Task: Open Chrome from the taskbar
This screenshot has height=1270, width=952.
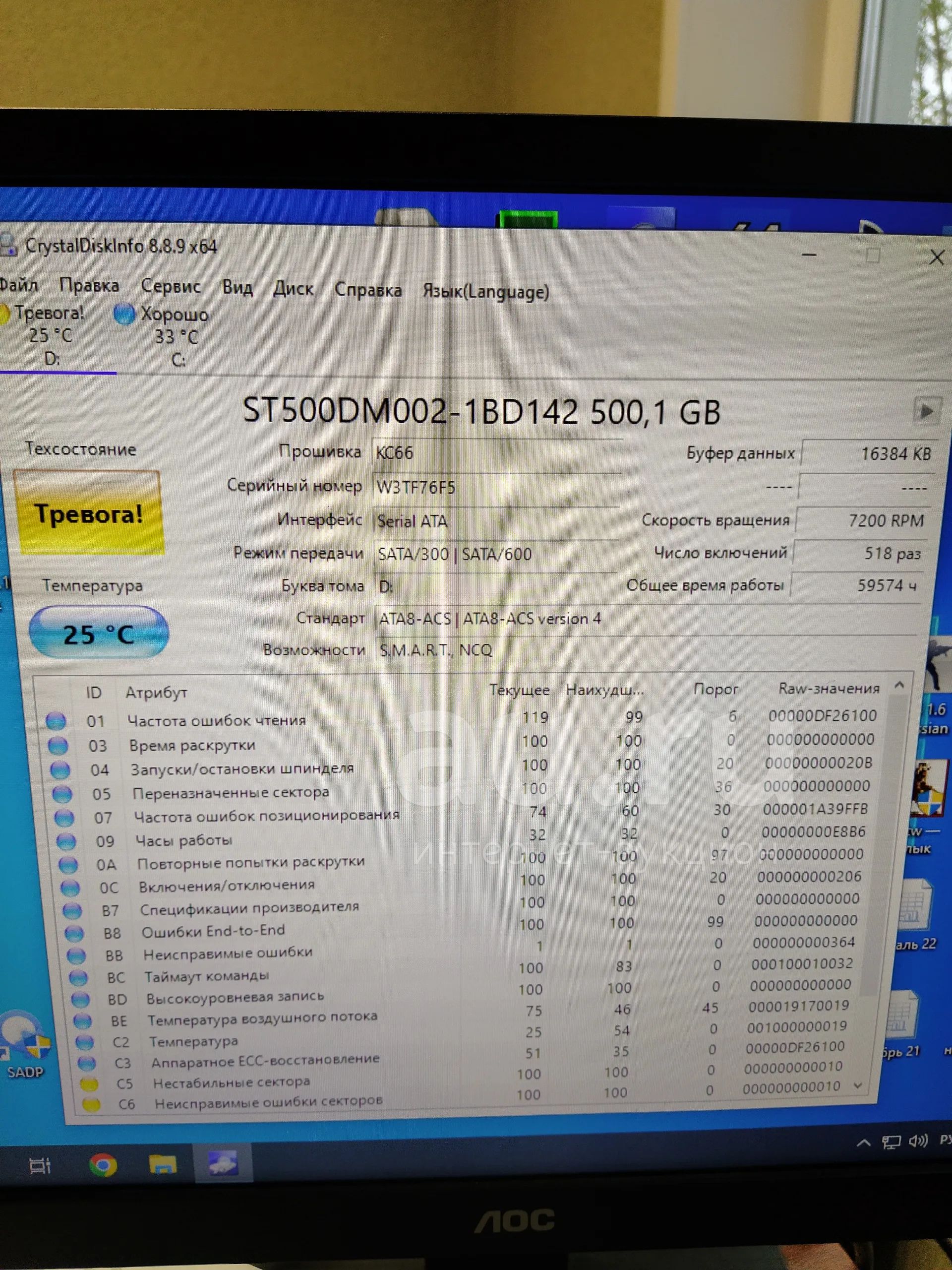Action: [103, 1165]
